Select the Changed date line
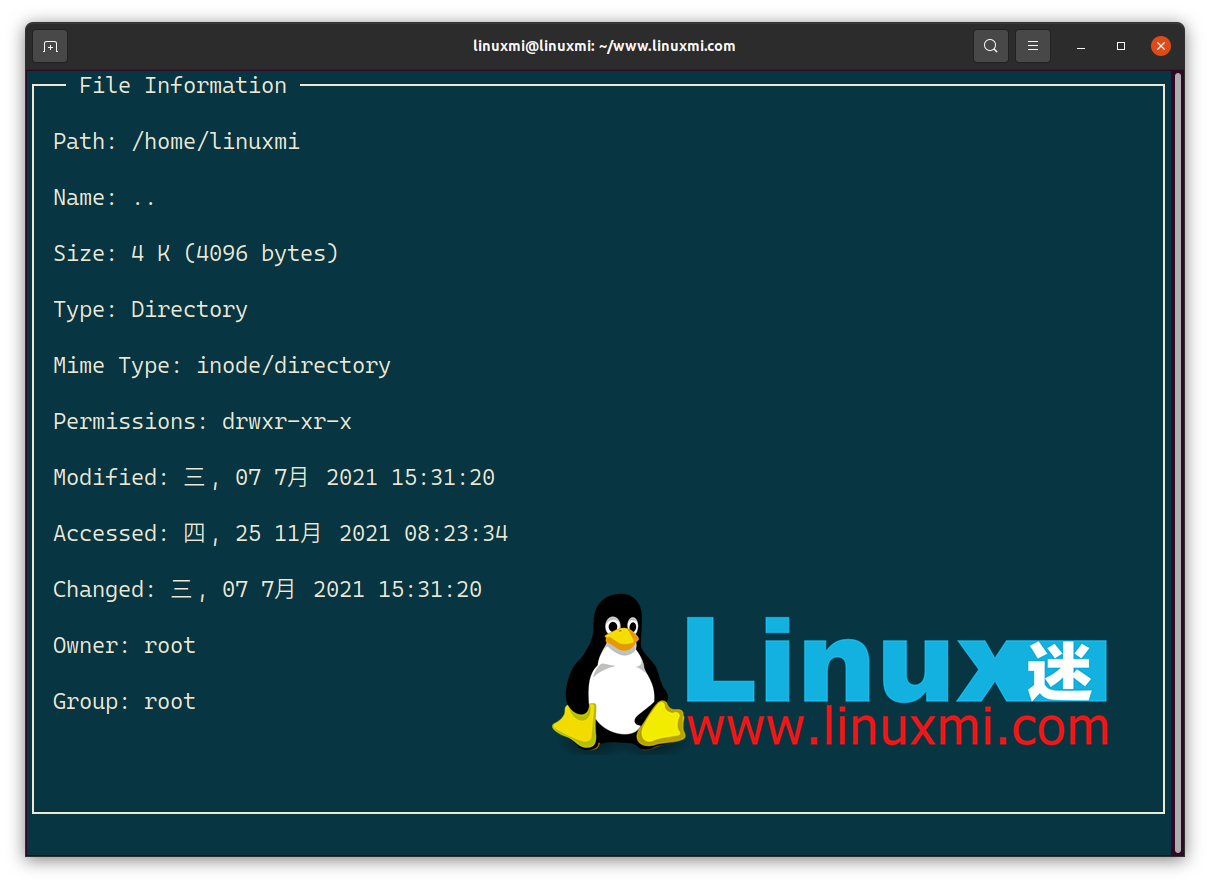Image resolution: width=1210 pixels, height=885 pixels. point(267,590)
